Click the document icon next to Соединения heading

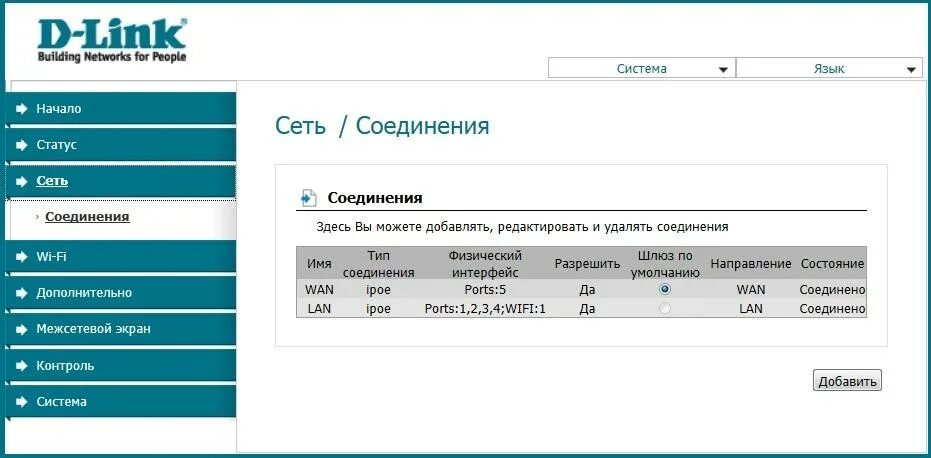[x=309, y=198]
